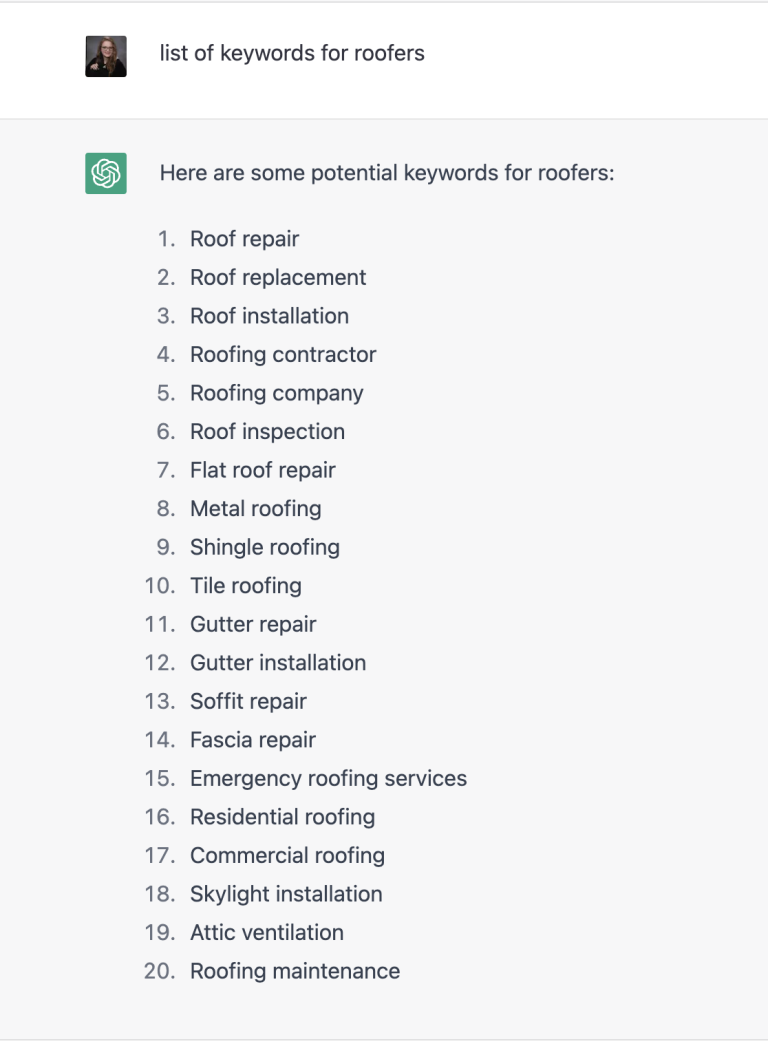Screen dimensions: 768x1046
Task: Select the 'Gutter repair' entry
Action: 253,624
